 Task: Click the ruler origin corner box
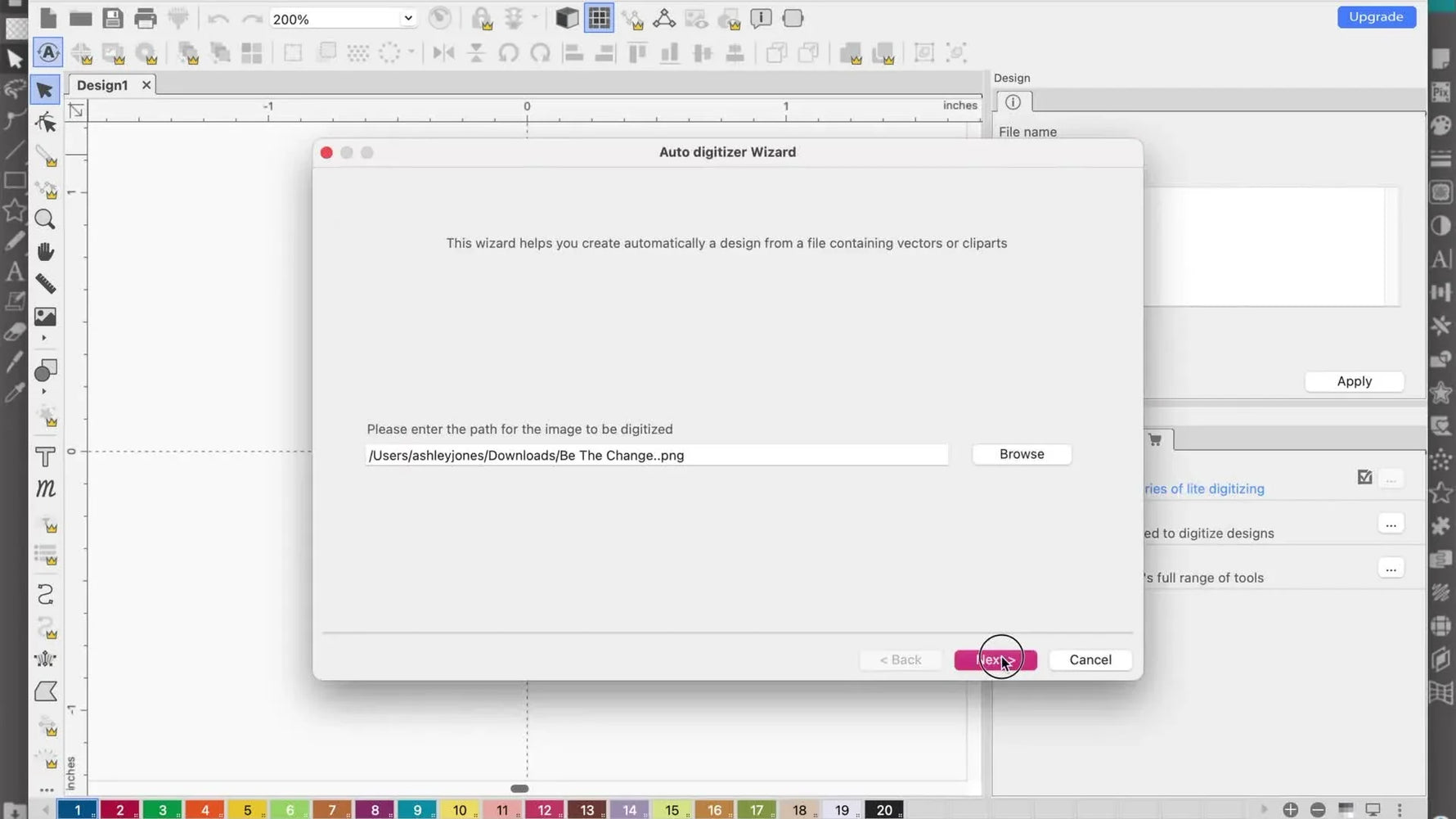coord(76,110)
